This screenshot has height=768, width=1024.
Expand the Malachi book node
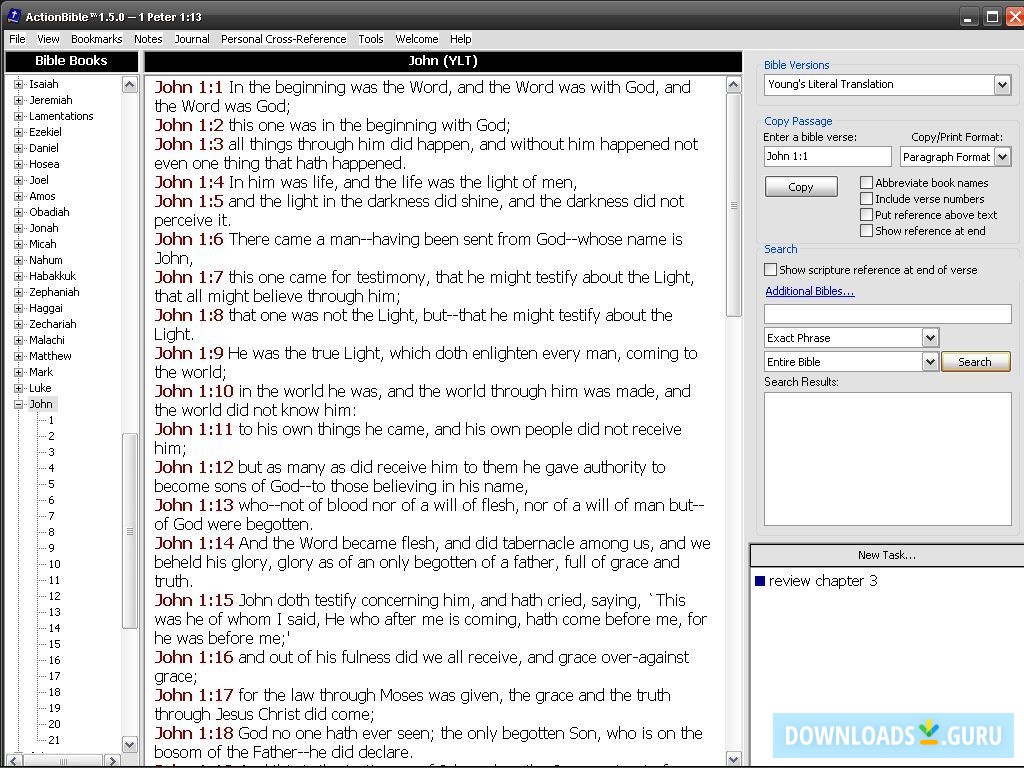(x=18, y=340)
